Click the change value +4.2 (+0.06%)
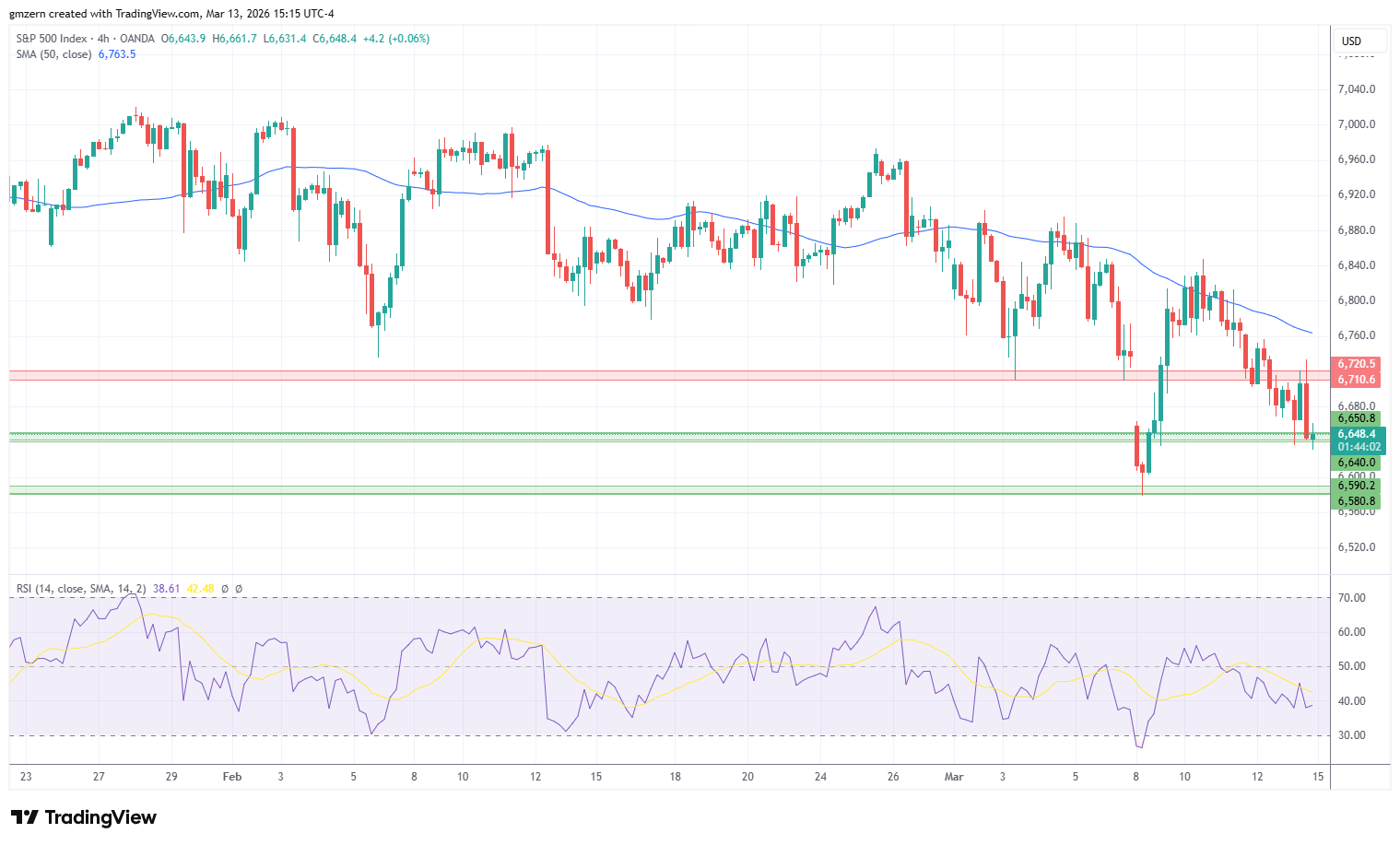 pyautogui.click(x=396, y=39)
